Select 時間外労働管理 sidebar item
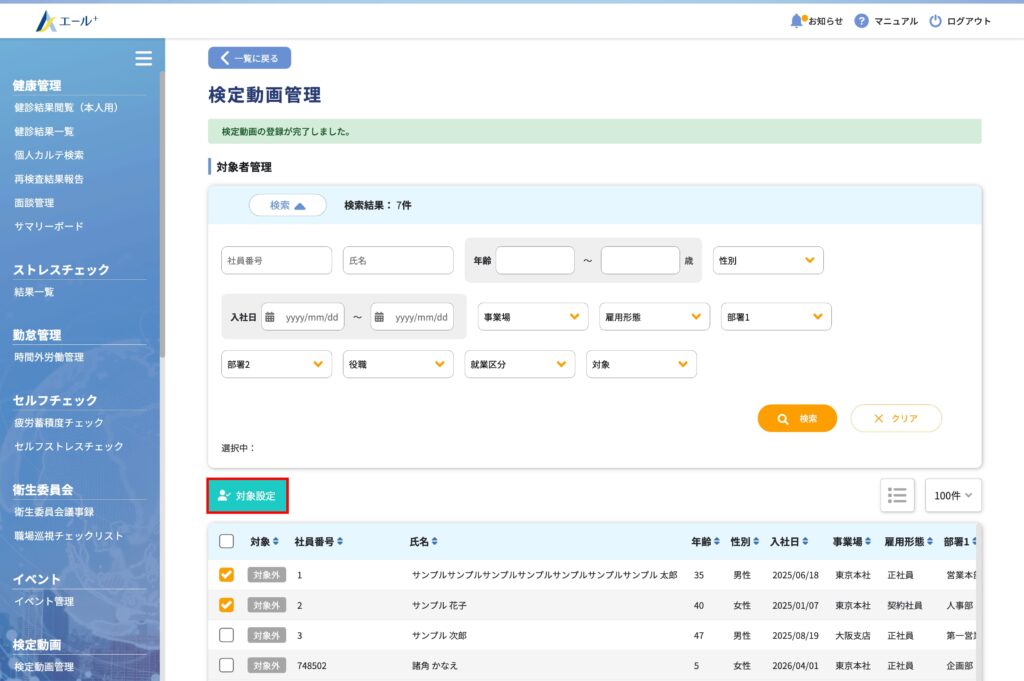 click(49, 357)
